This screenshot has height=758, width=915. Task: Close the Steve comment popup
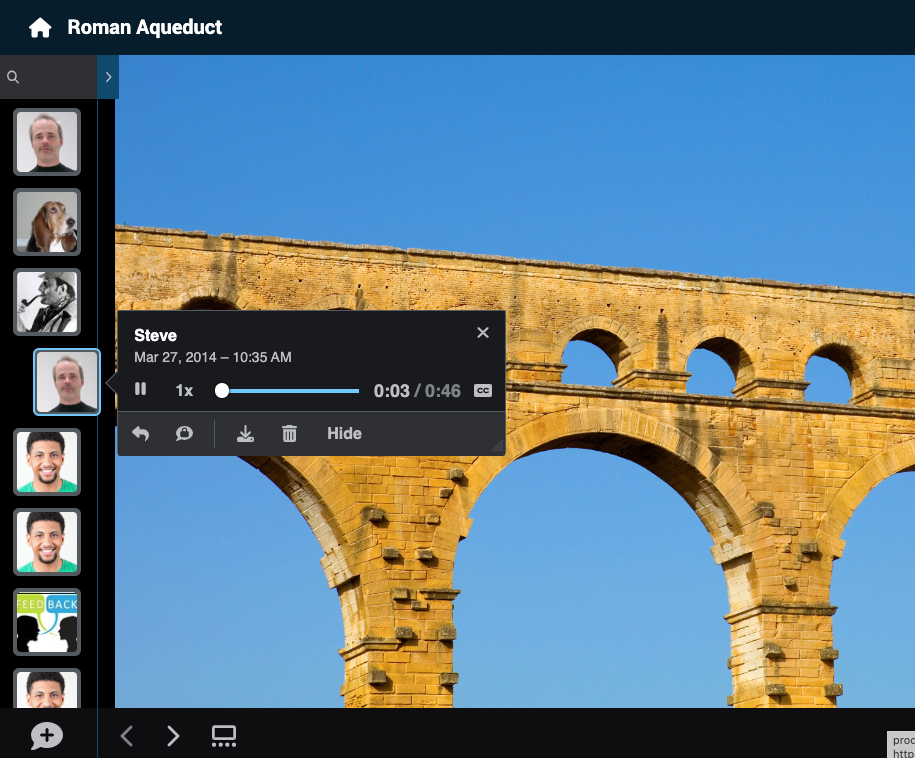[483, 333]
